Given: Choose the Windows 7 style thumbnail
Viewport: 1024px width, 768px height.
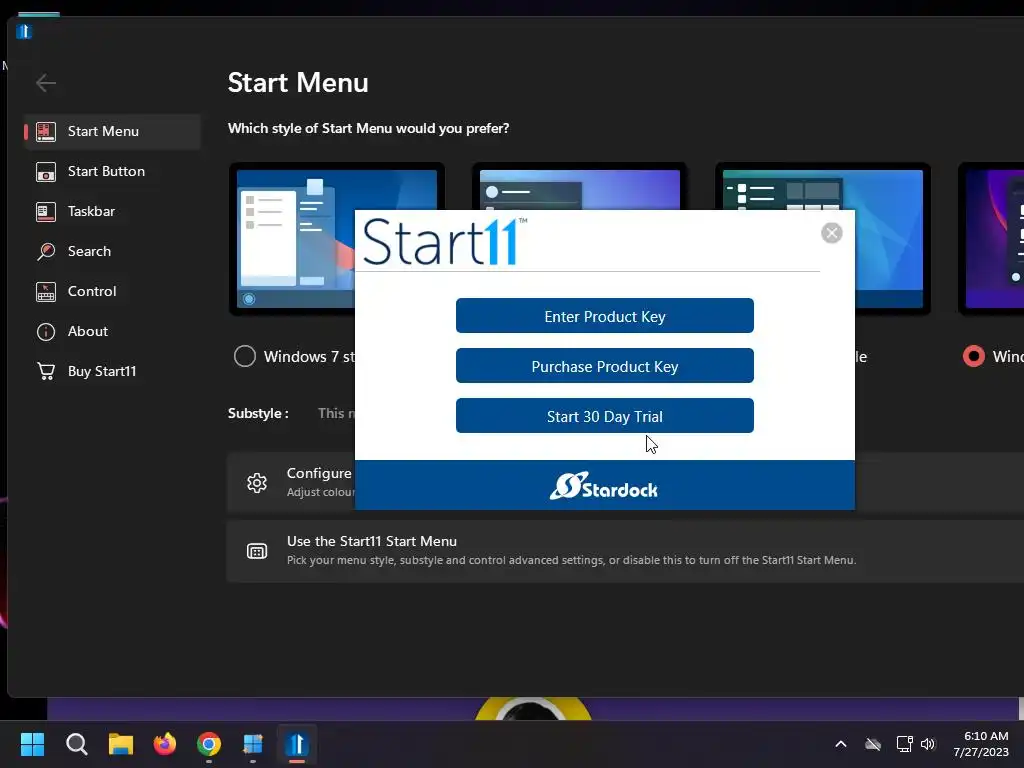Looking at the screenshot, I should 292,239.
